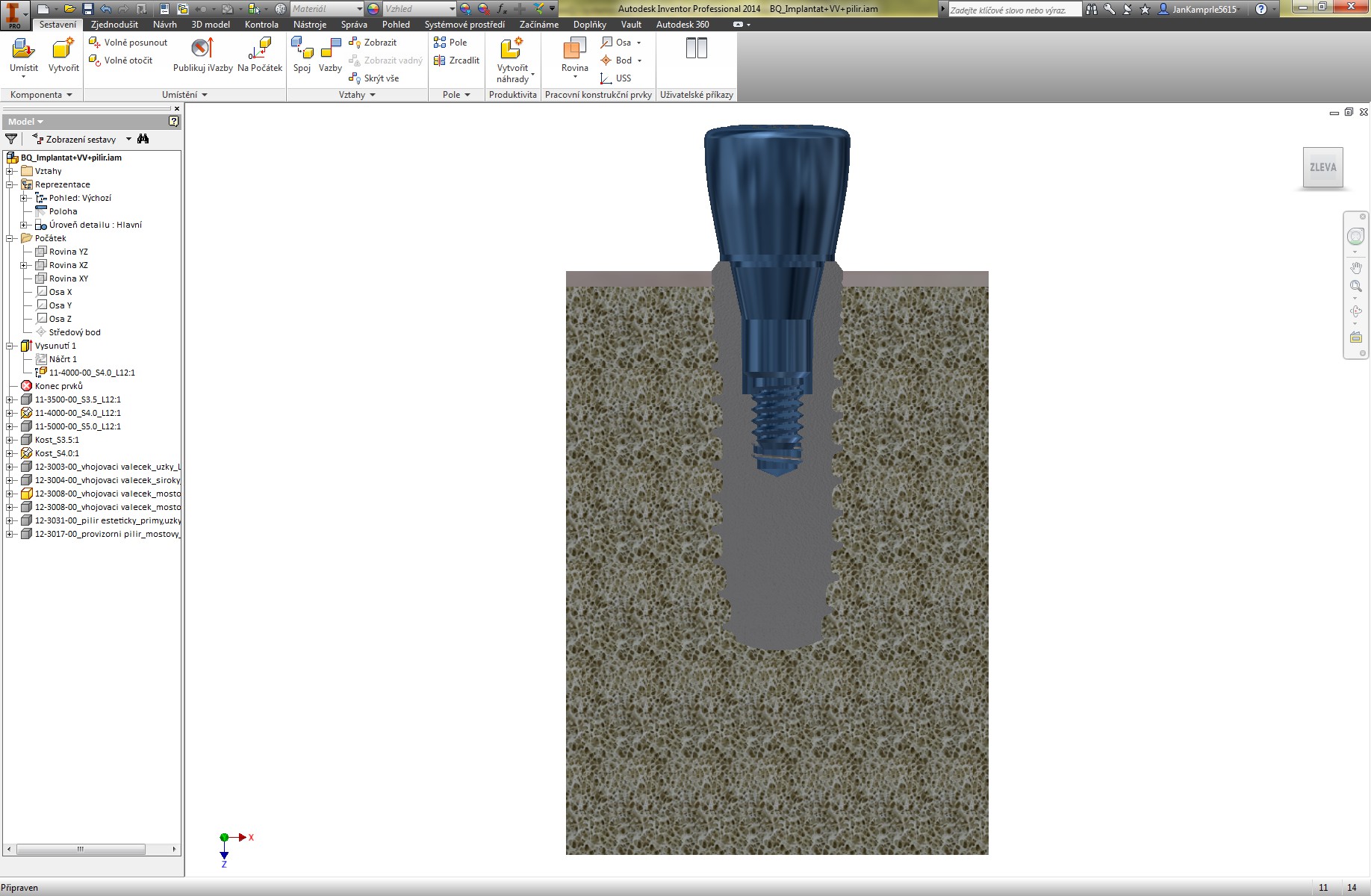
Task: Click the Uživatelské příkazy panel icon
Action: (696, 49)
